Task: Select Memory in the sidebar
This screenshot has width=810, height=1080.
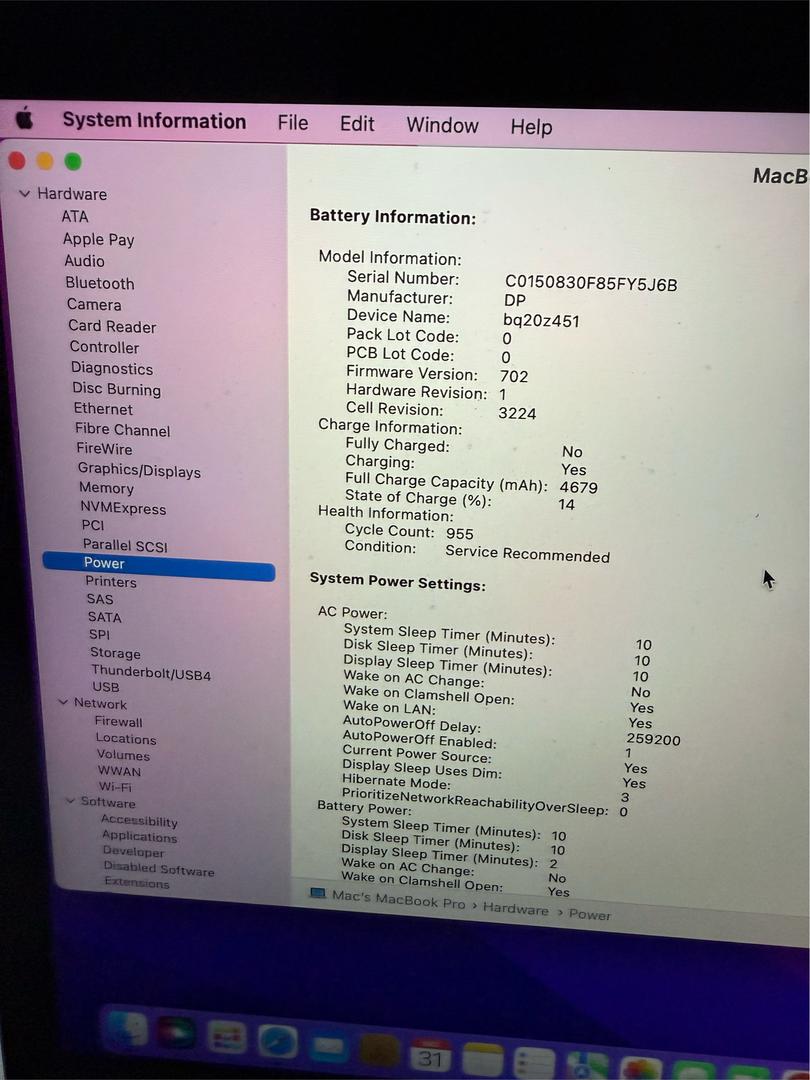Action: click(107, 488)
